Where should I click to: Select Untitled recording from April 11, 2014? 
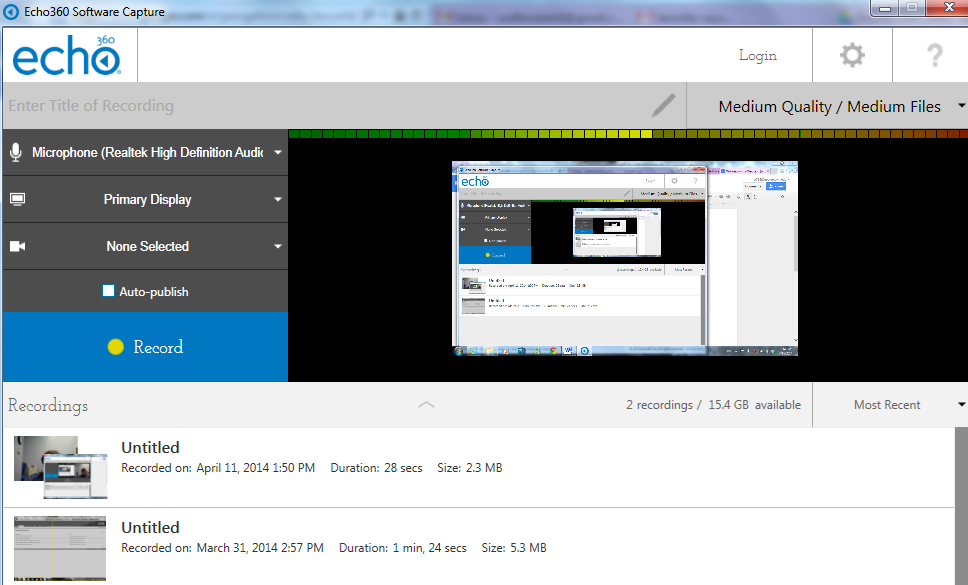[479, 467]
